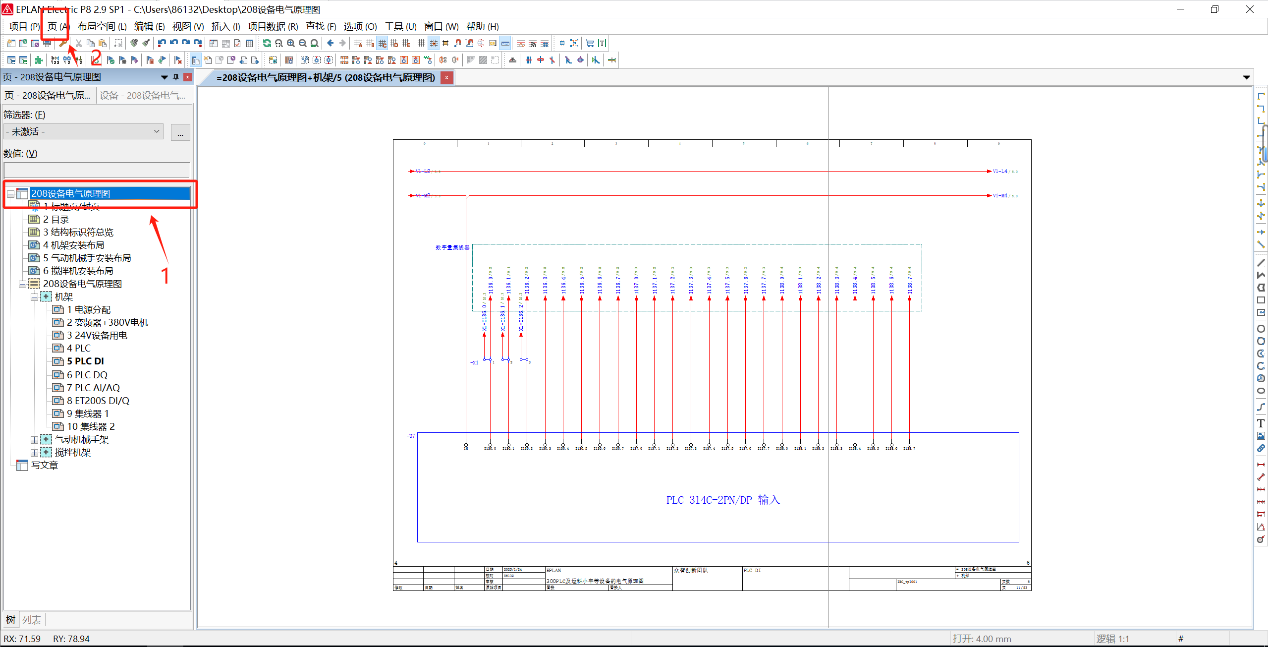Collapse the 208设备电气原理图 sub-structure node
1268x647 pixels.
point(21,284)
